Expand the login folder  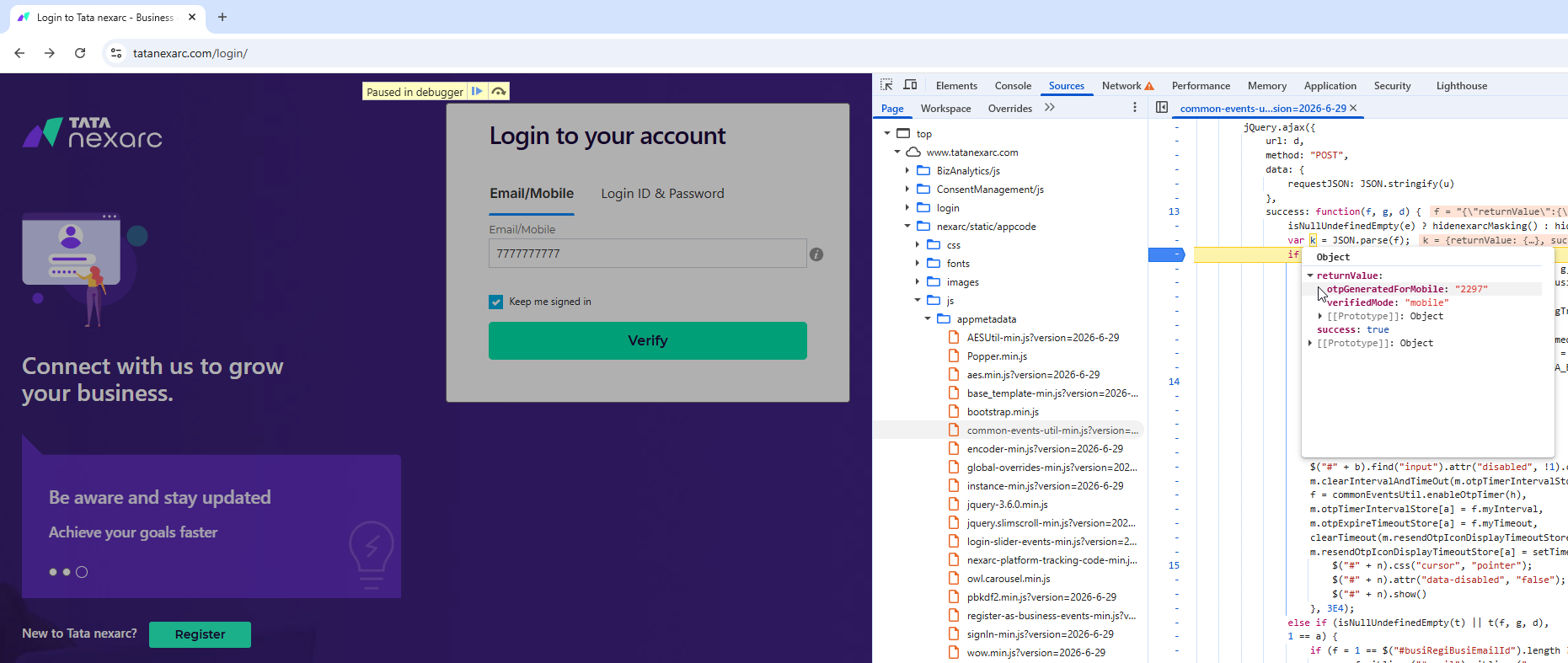coord(907,208)
